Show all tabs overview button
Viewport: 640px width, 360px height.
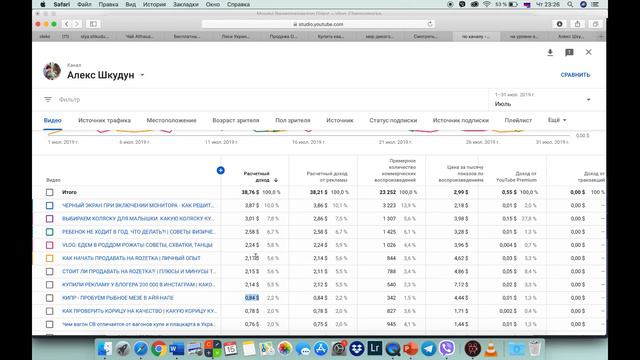[595, 24]
